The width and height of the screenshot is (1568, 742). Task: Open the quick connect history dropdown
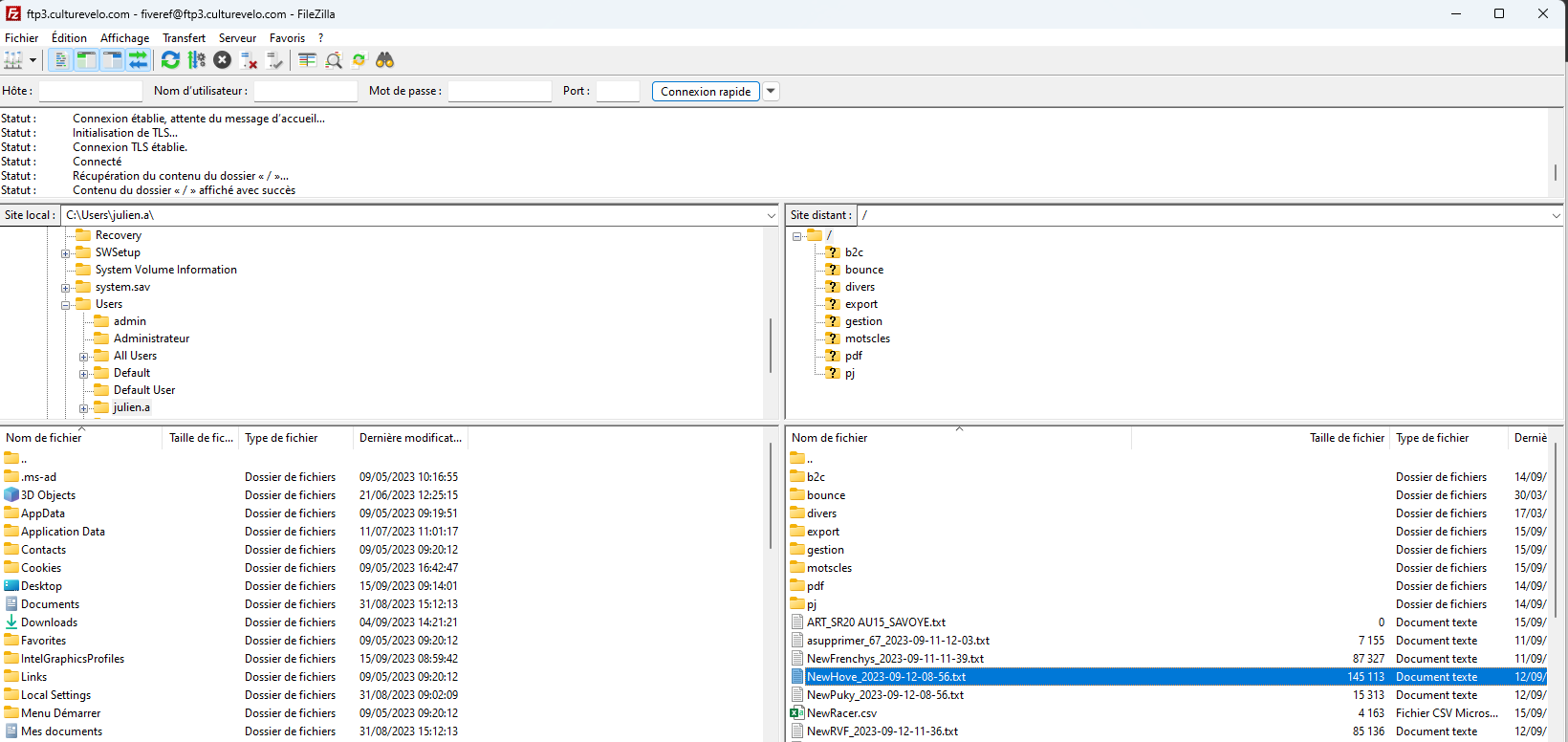pyautogui.click(x=771, y=91)
